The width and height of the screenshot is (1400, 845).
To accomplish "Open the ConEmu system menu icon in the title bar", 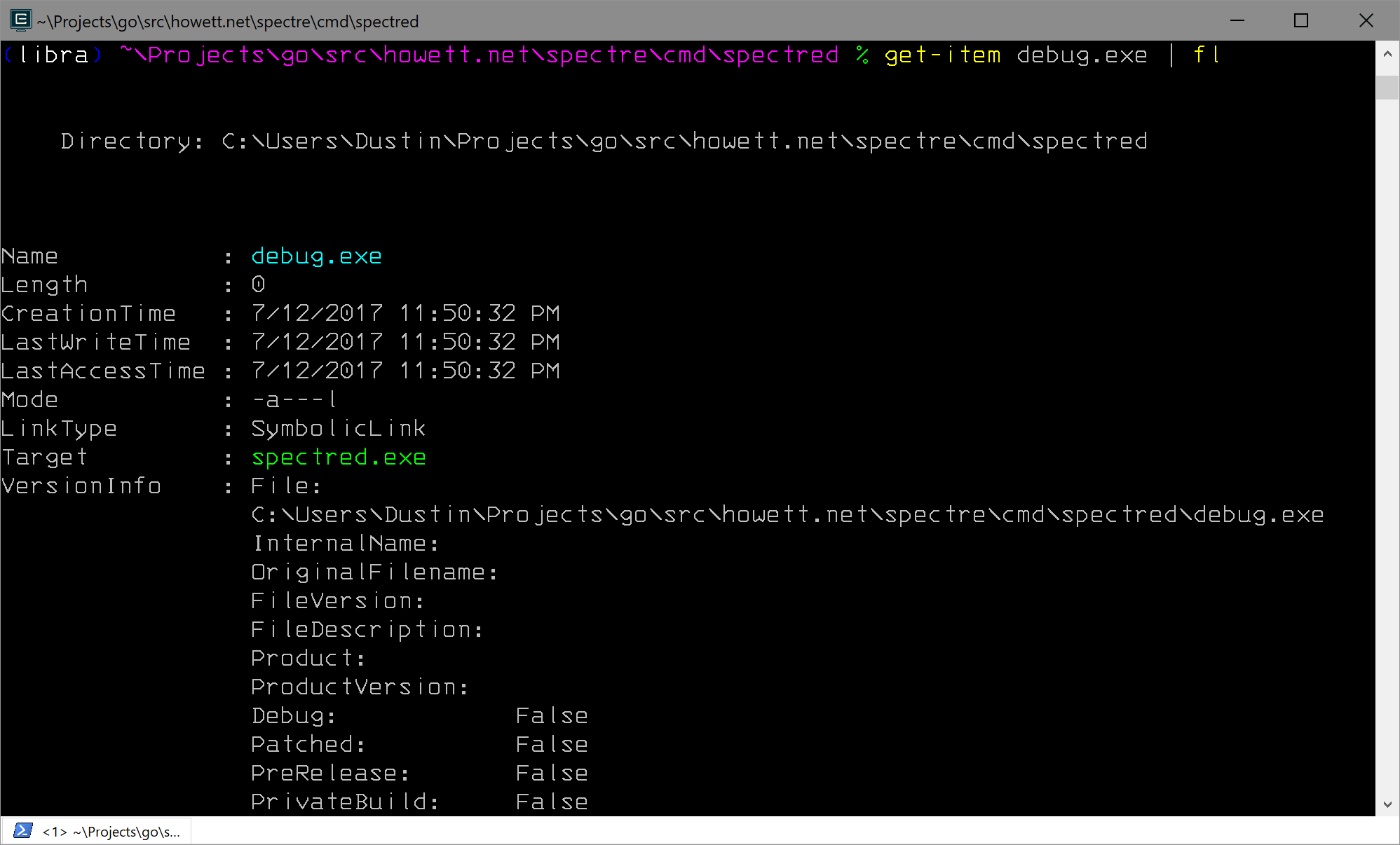I will pos(21,20).
